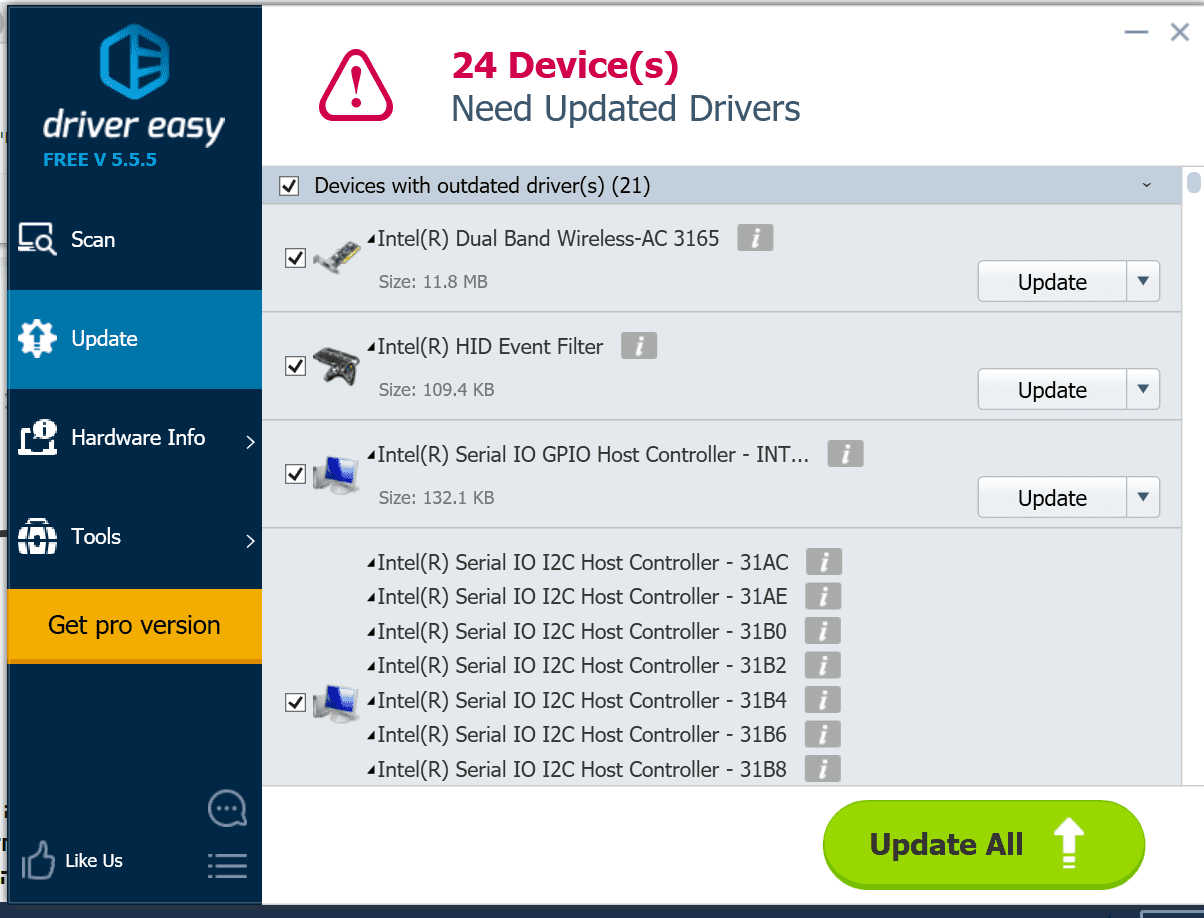The width and height of the screenshot is (1204, 918).
Task: Open the Scan section in sidebar
Action: (92, 240)
